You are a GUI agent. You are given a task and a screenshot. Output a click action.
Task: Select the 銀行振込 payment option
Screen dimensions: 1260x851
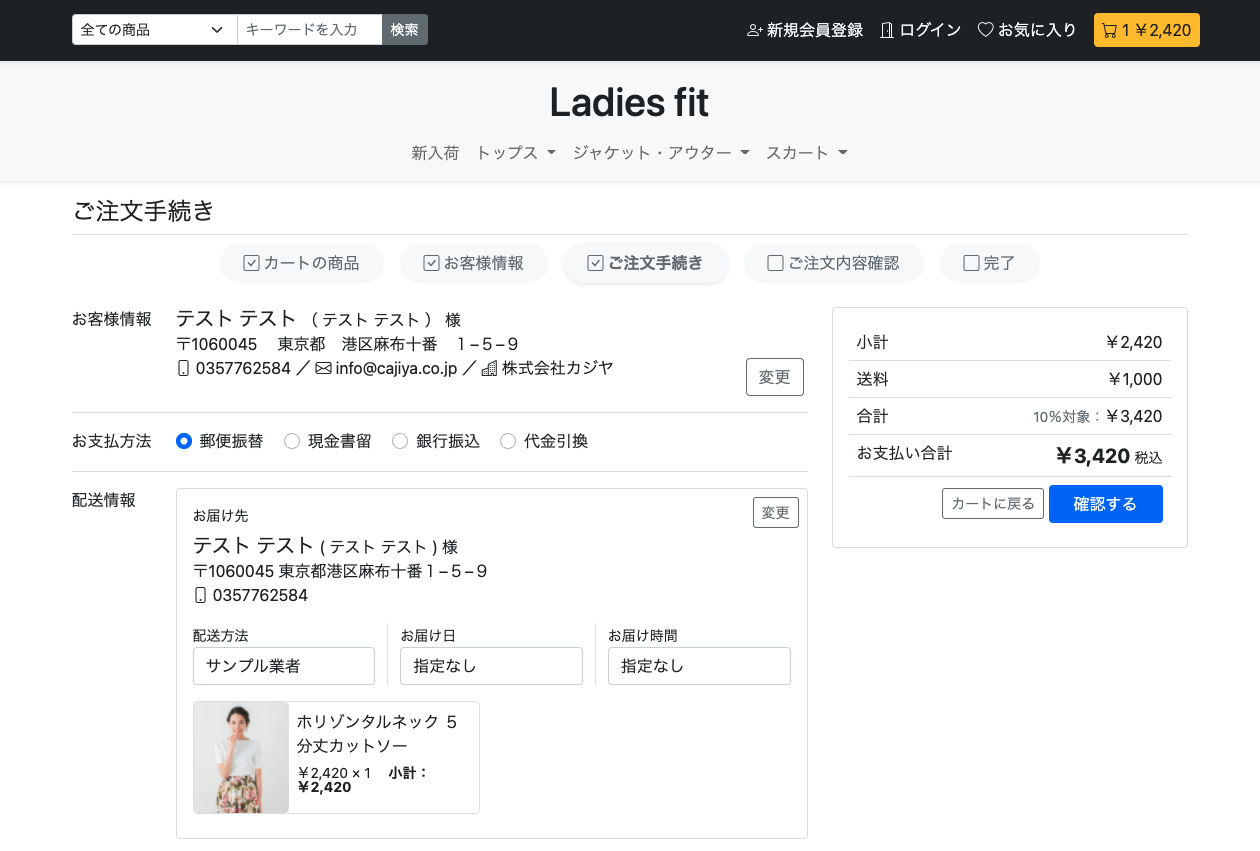pyautogui.click(x=399, y=440)
